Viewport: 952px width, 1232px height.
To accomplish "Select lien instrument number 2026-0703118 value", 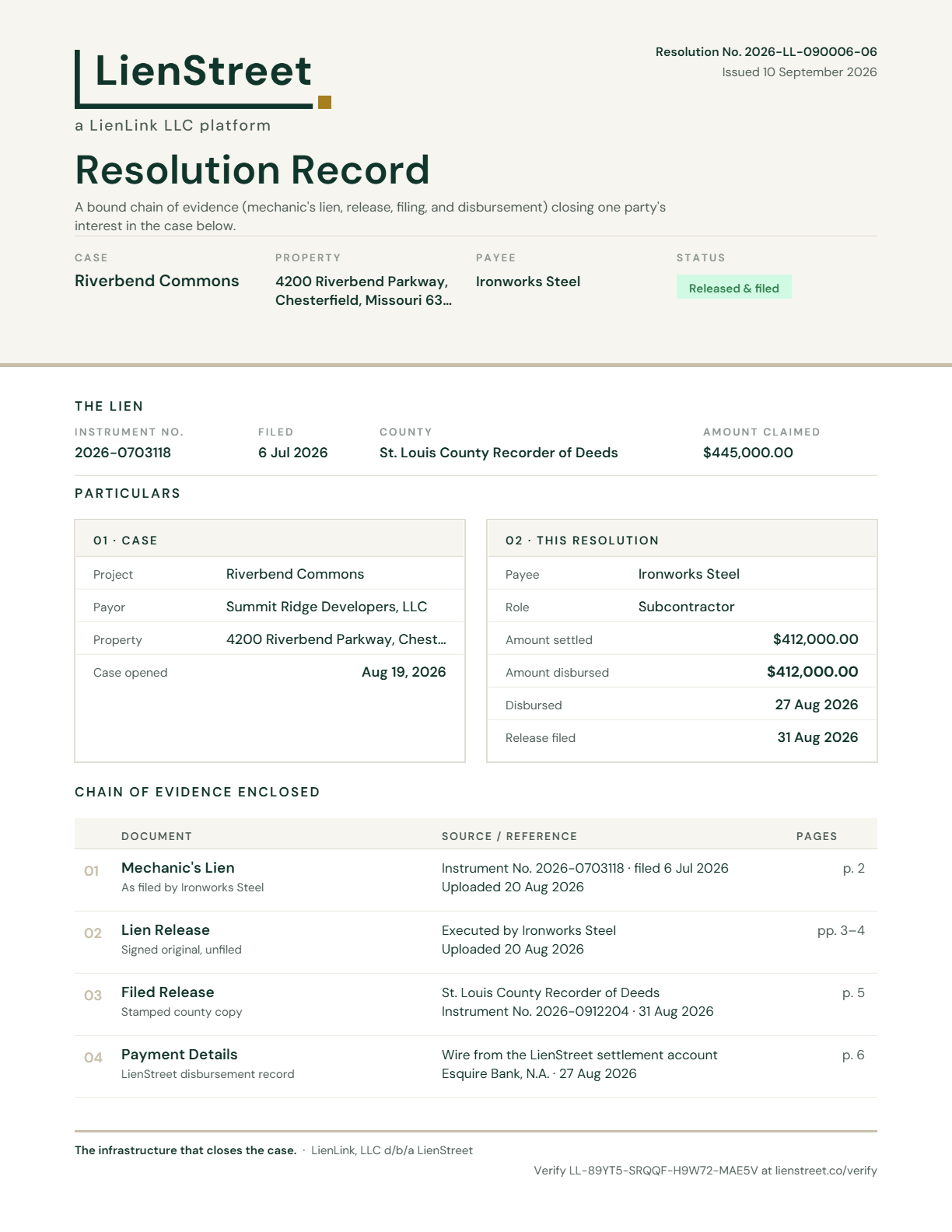I will [123, 453].
